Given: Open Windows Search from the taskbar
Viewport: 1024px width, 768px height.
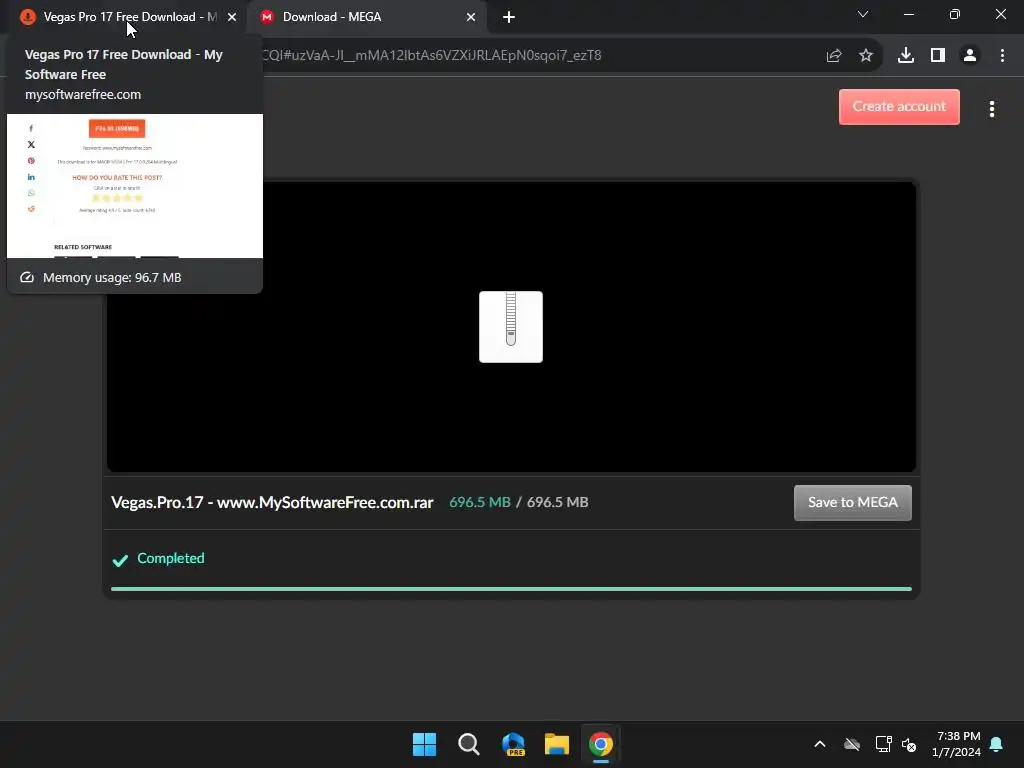Looking at the screenshot, I should click(x=469, y=744).
